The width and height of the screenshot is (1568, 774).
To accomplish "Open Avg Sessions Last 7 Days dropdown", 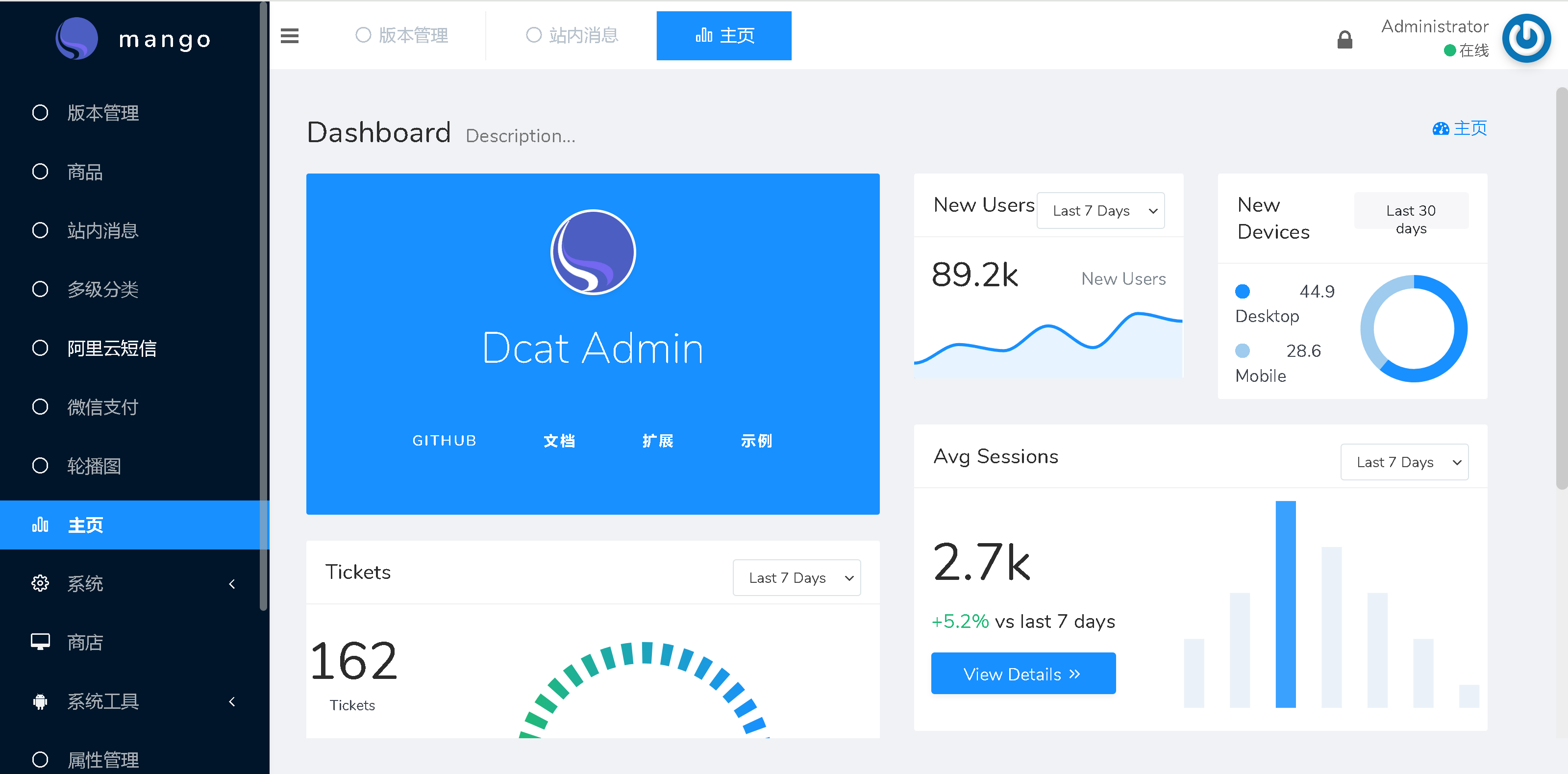I will coord(1404,462).
